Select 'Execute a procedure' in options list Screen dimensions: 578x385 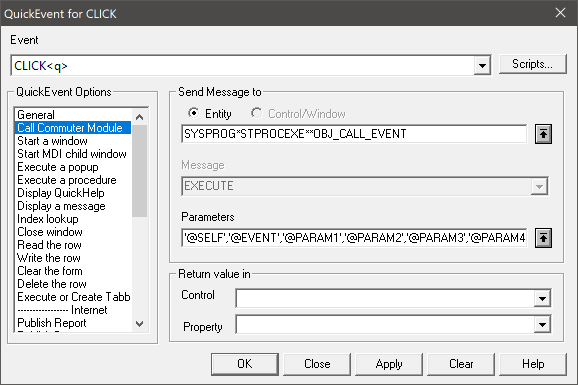(67, 180)
